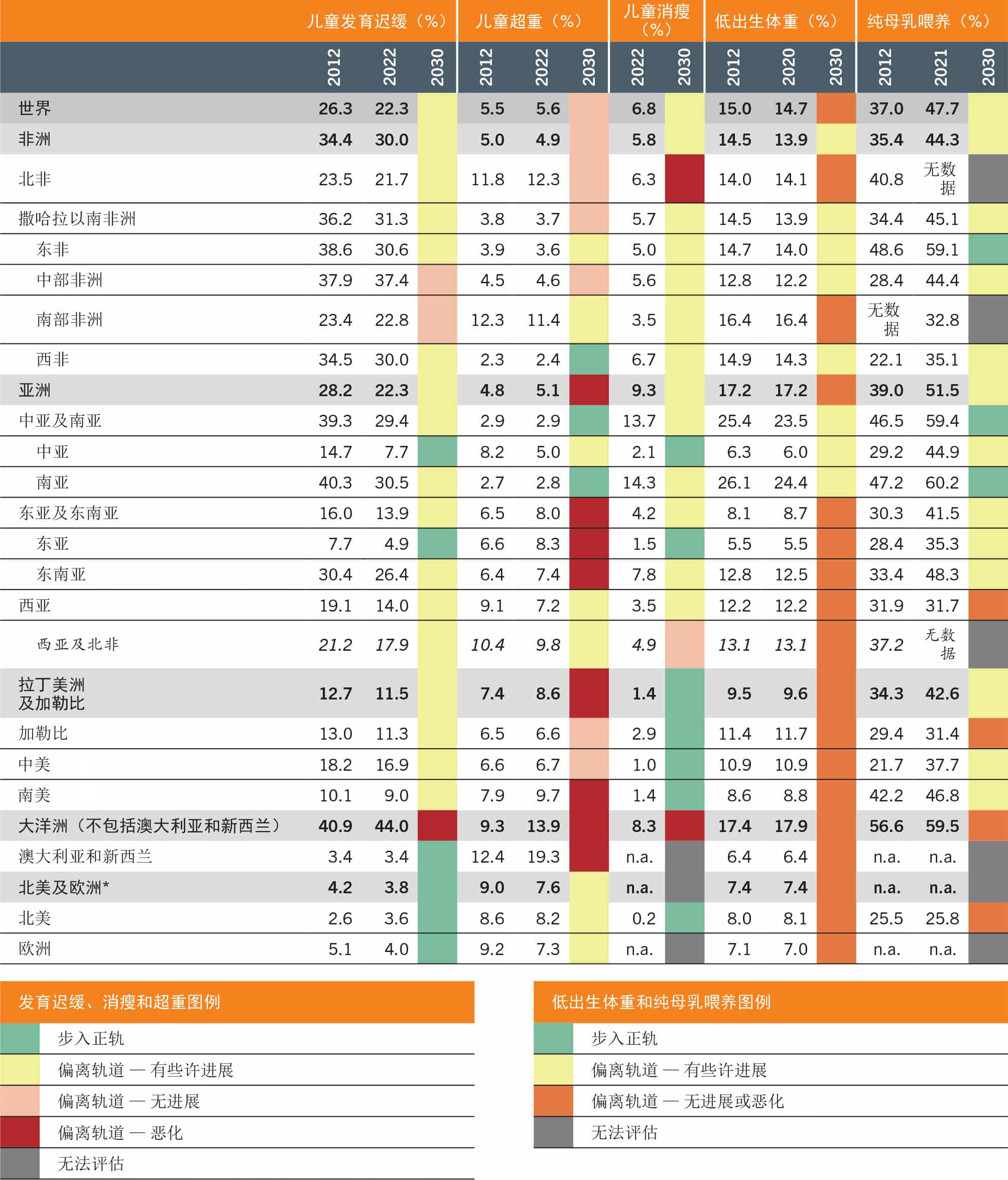This screenshot has height=1180, width=1008.
Task: Select the 北非 row label
Action: 35,179
